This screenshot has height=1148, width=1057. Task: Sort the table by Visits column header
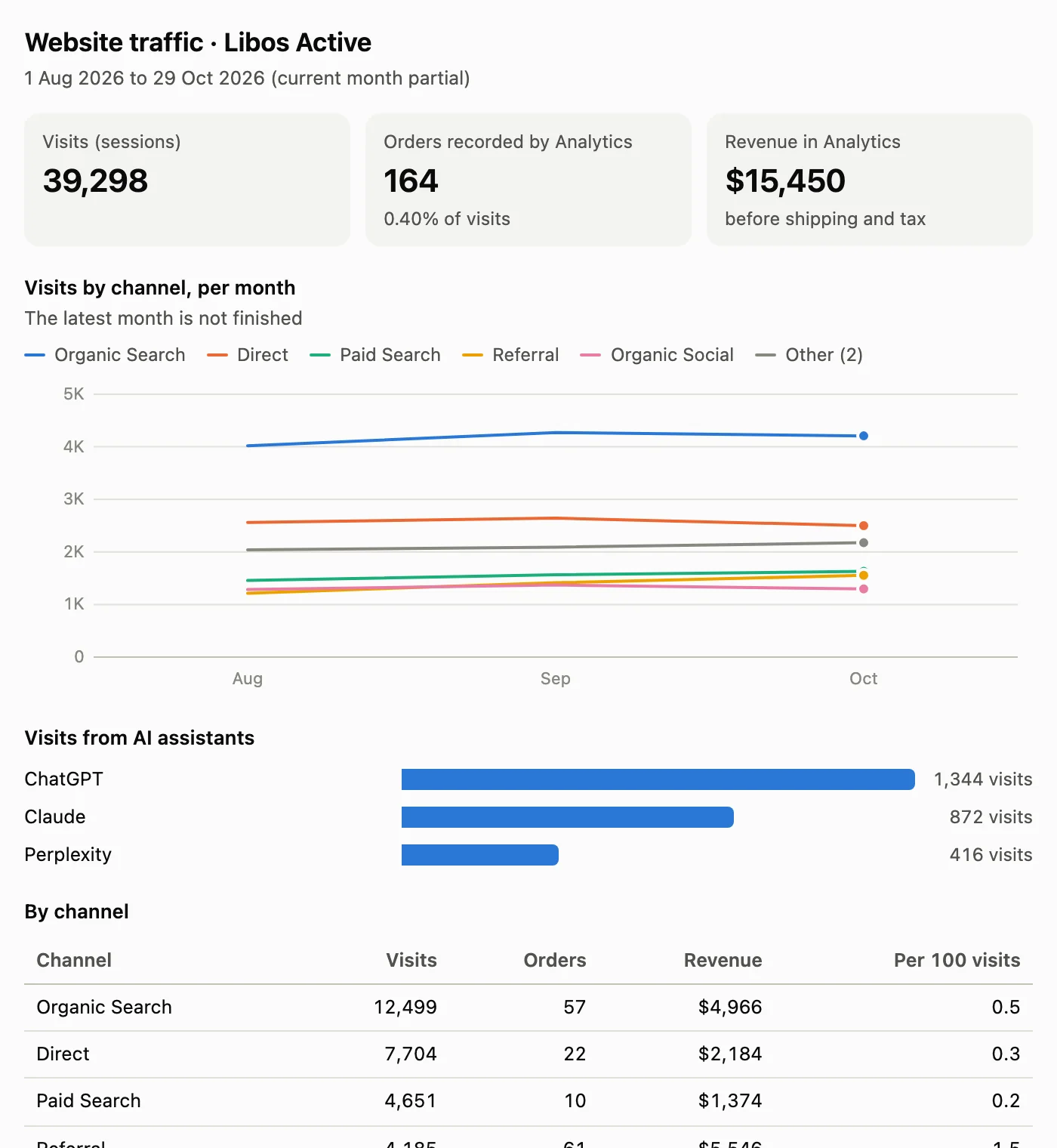pos(411,960)
